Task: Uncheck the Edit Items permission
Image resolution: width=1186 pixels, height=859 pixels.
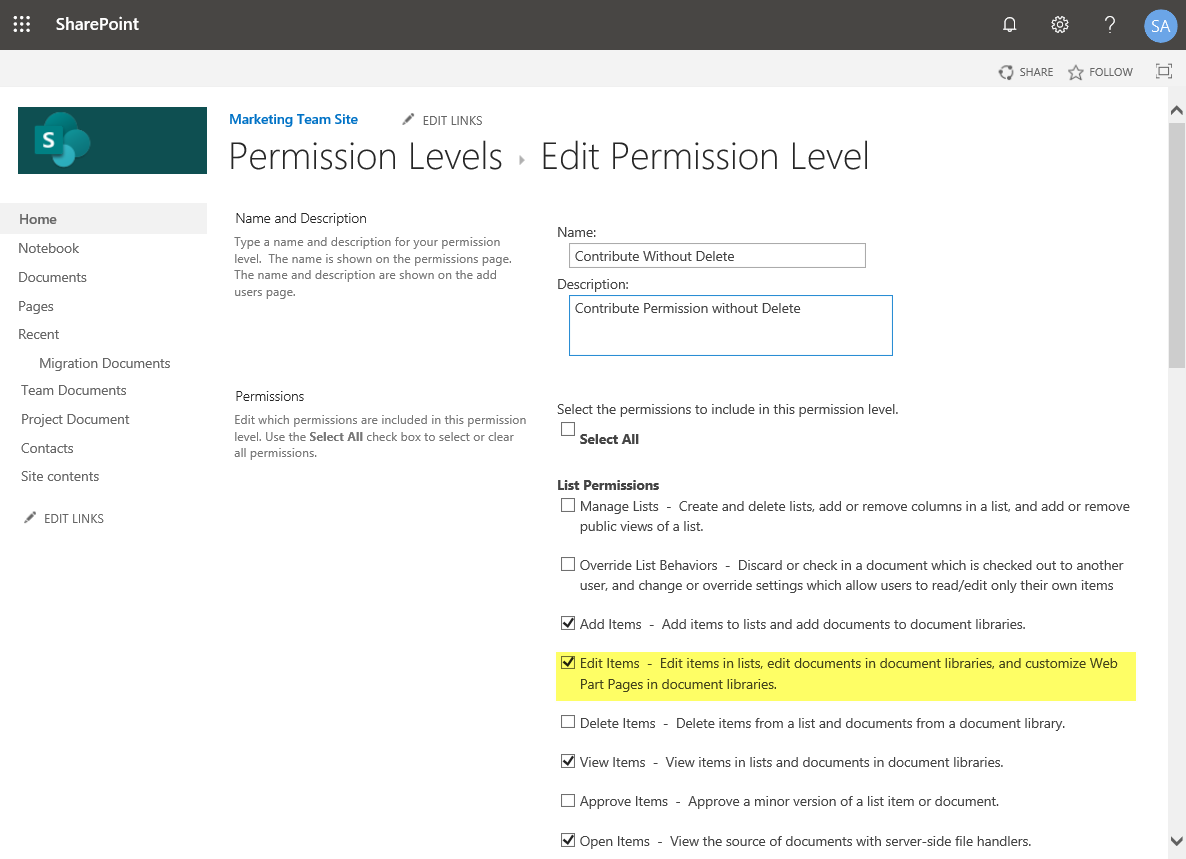Action: pos(568,662)
